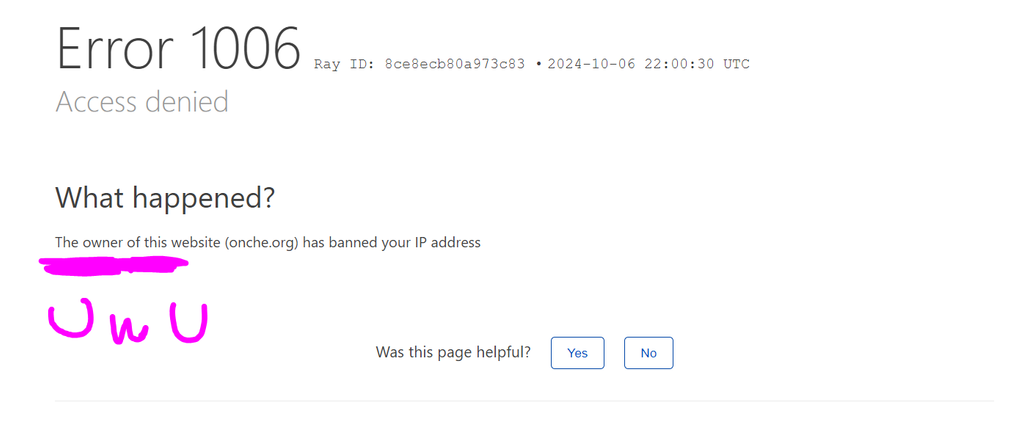1024x430 pixels.
Task: Click the Yes button
Action: (x=577, y=353)
